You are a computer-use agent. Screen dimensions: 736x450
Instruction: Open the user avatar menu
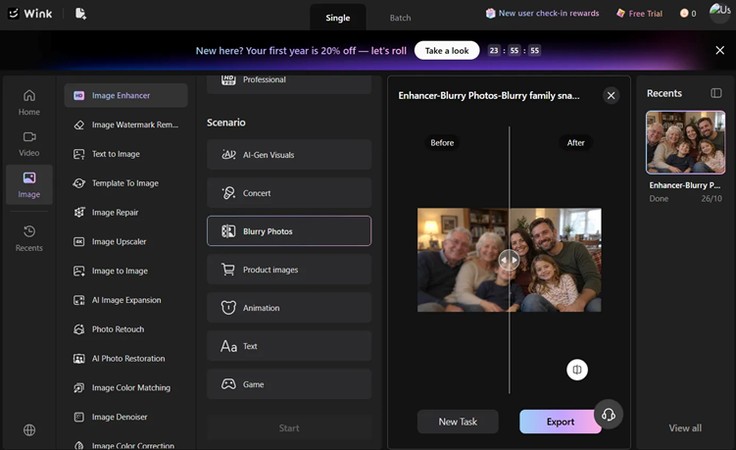pos(720,12)
